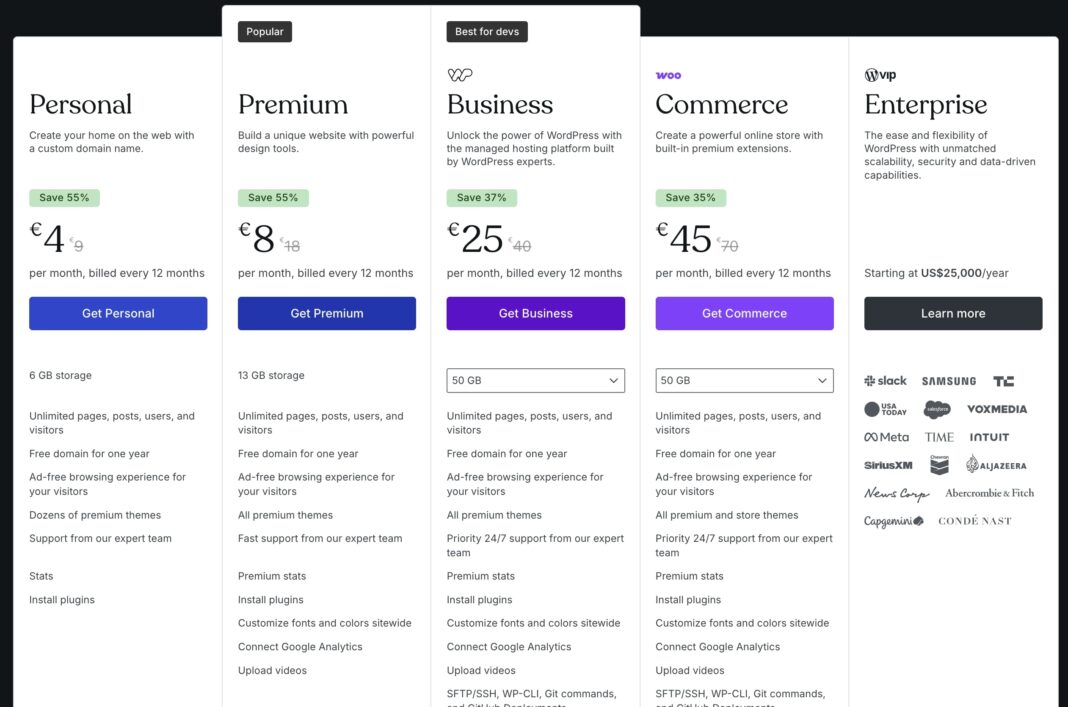Screen dimensions: 1068x707
Task: Click the Intuit logo
Action: coord(990,436)
